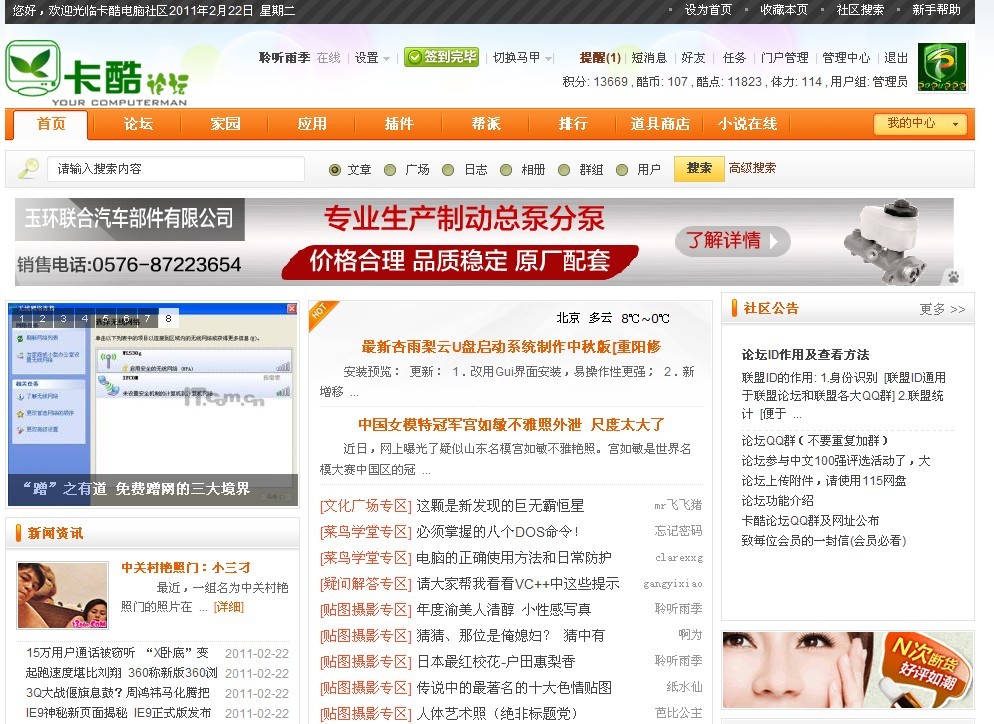Select slideshow page number 8
994x724 pixels.
pos(168,319)
